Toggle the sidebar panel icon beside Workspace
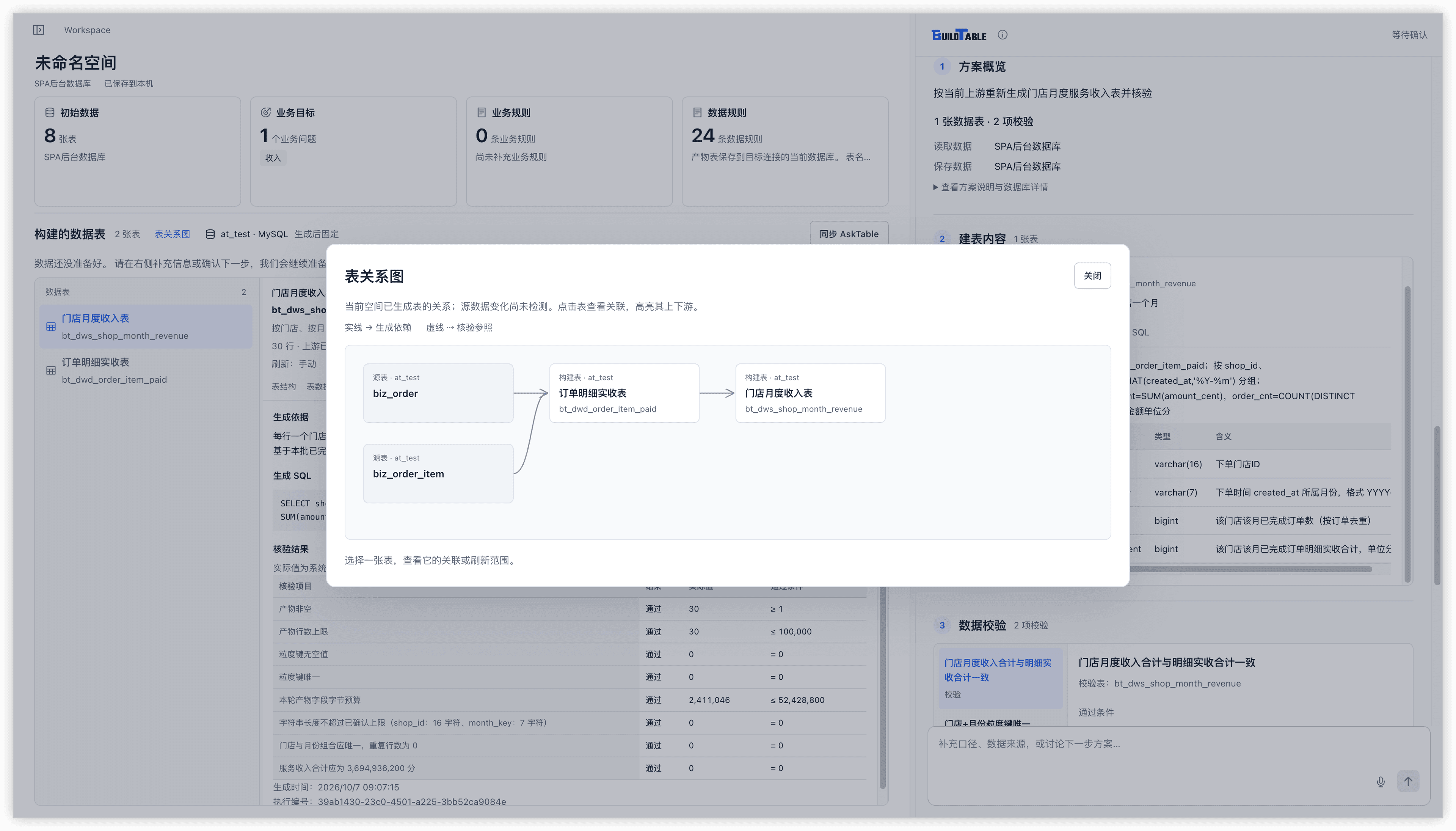This screenshot has width=1456, height=831. pyautogui.click(x=39, y=30)
